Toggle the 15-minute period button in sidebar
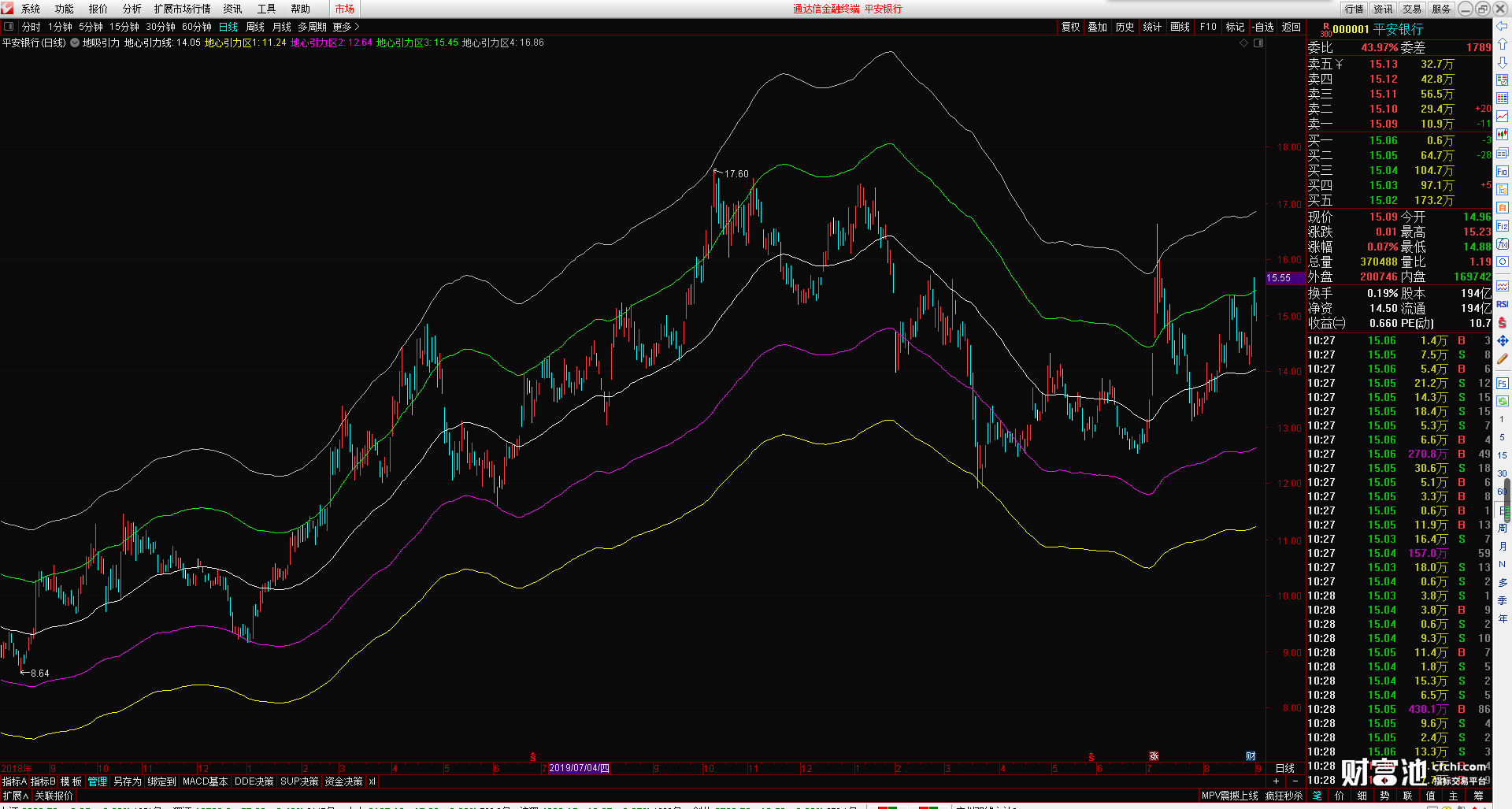 [x=1503, y=455]
